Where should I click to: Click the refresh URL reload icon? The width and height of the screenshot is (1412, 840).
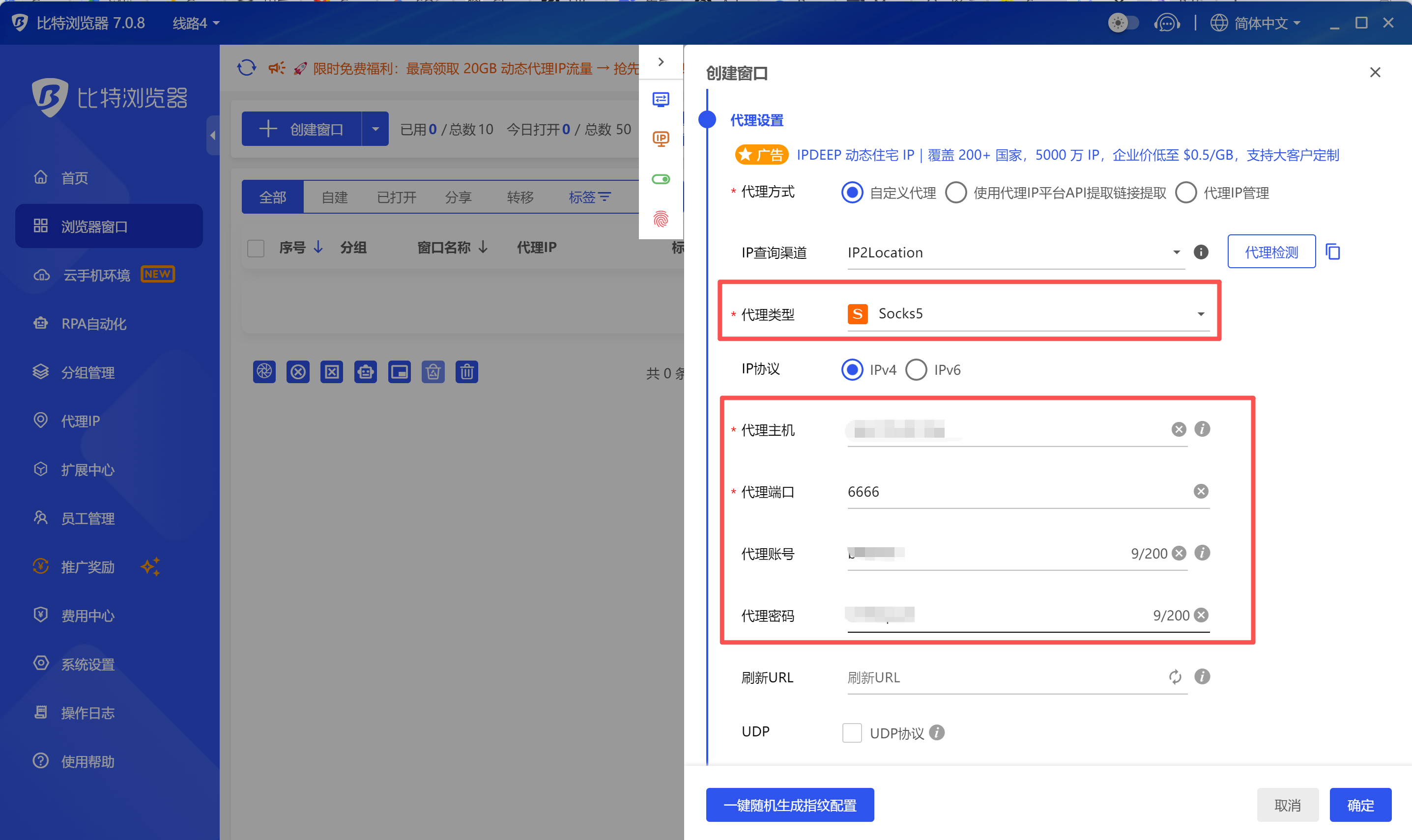tap(1175, 677)
